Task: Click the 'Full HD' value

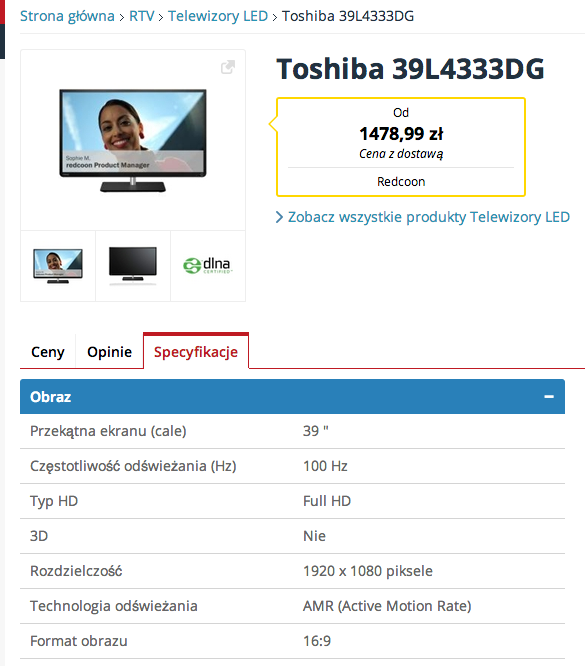Action: tap(327, 501)
